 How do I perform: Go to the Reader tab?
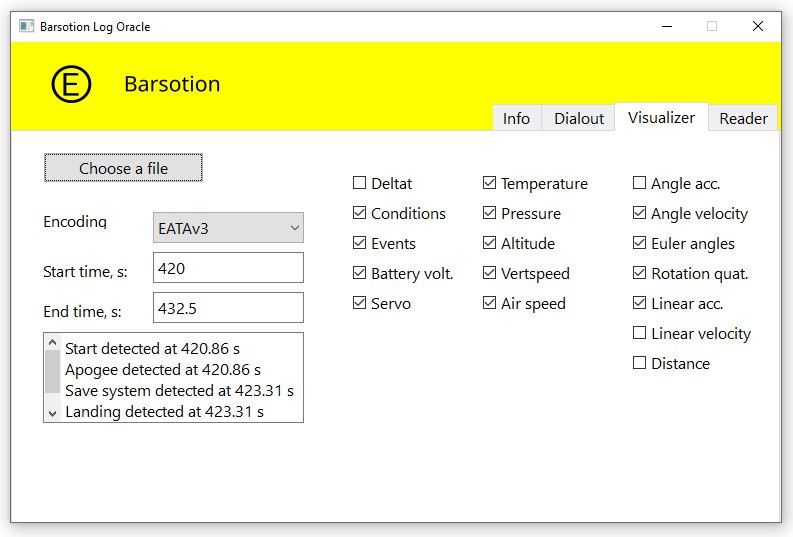pyautogui.click(x=743, y=118)
